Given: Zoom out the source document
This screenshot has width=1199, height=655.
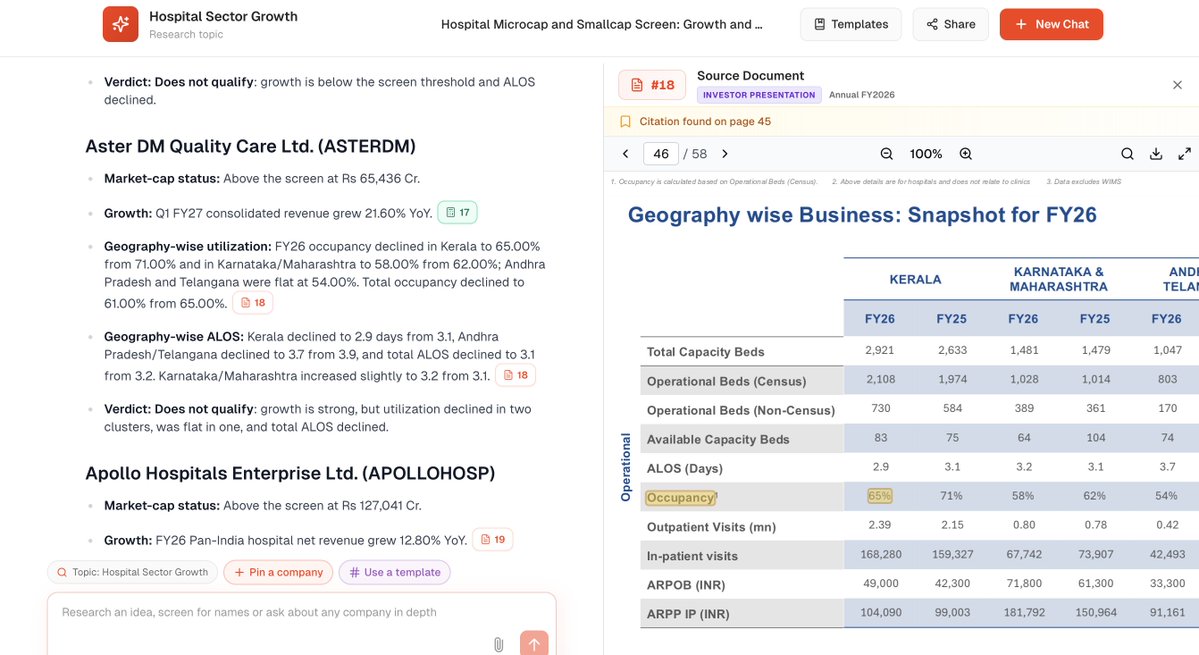Looking at the screenshot, I should [x=886, y=154].
